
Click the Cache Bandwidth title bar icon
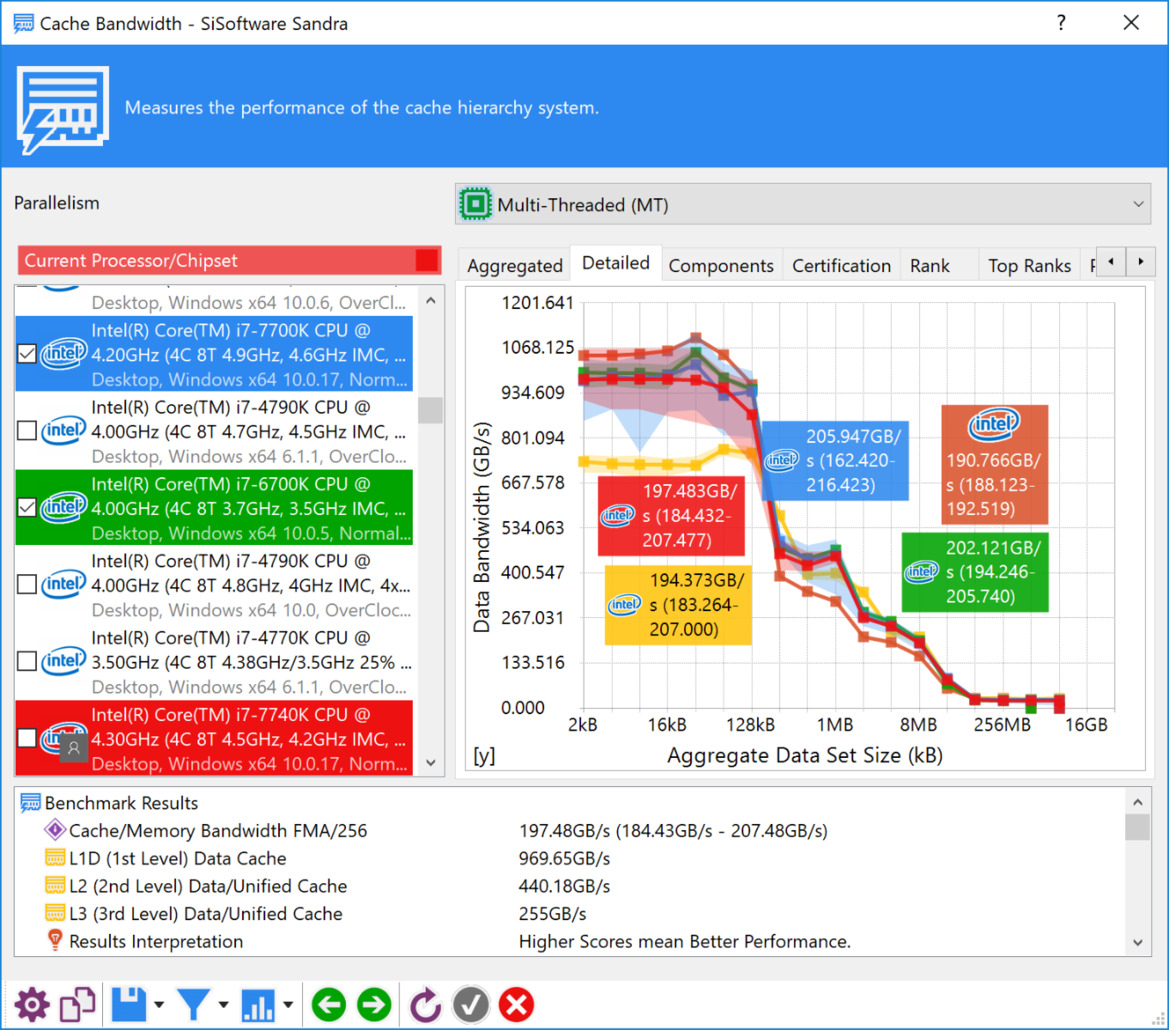(23, 23)
